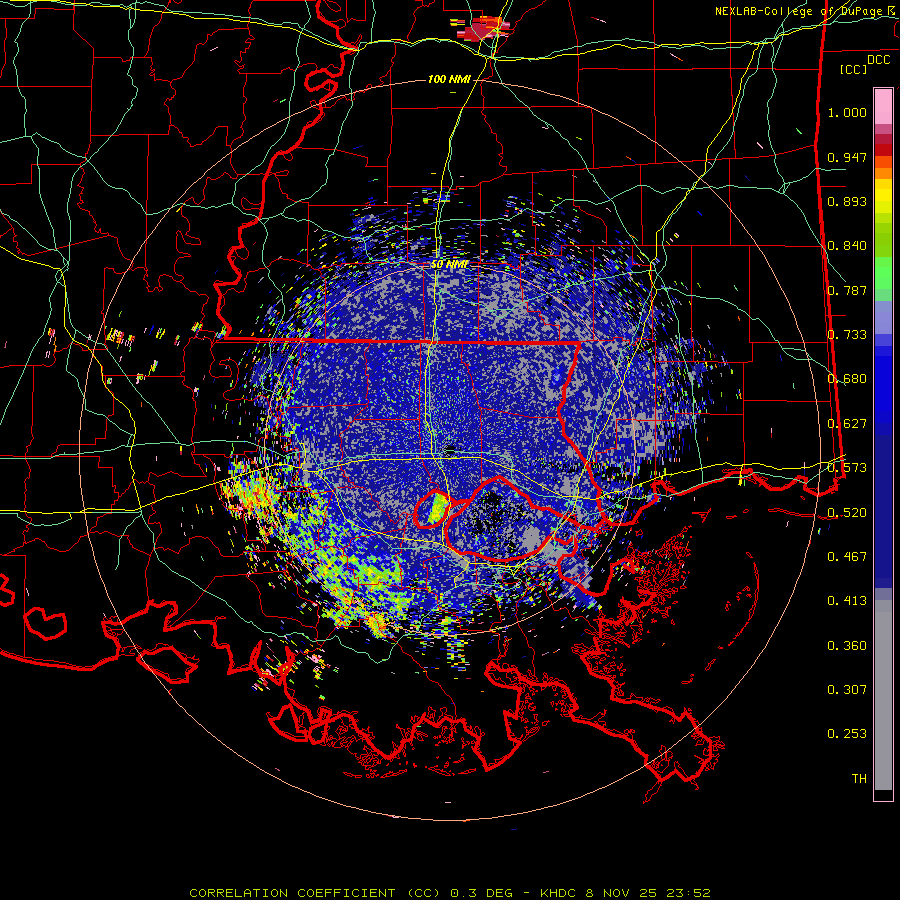Viewport: 900px width, 900px height.
Task: Click the 50 NMI range ring label
Action: tap(449, 265)
